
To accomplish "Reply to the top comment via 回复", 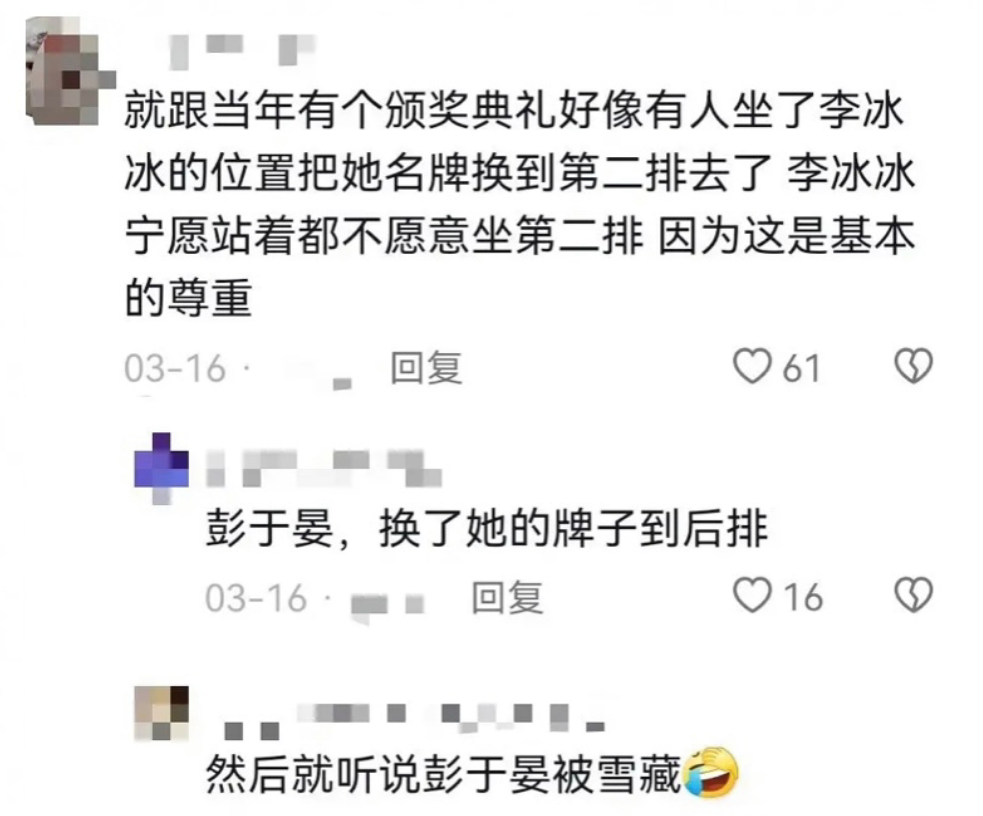I will click(x=426, y=367).
